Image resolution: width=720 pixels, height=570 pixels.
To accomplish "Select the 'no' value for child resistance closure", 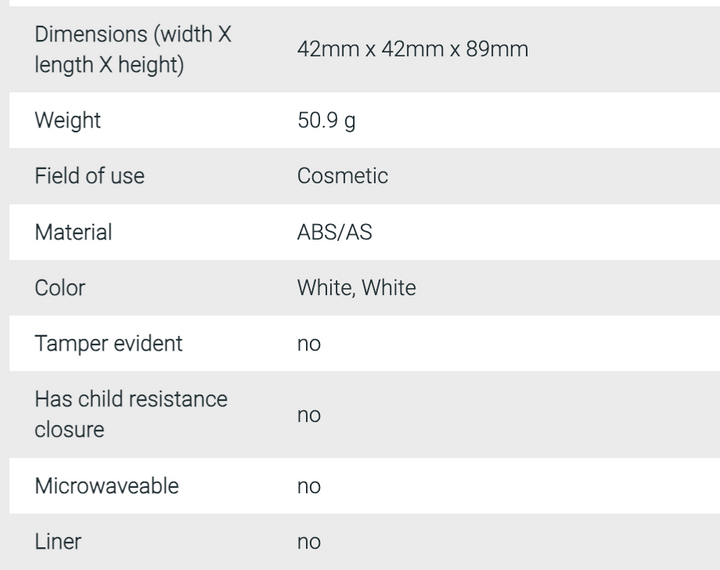I will [309, 415].
